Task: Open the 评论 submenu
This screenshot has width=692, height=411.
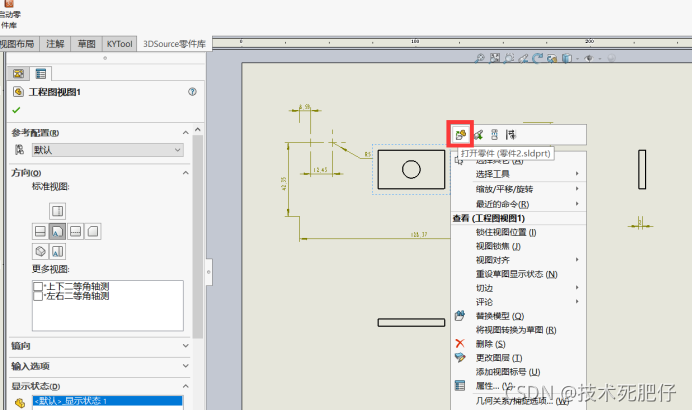Action: click(519, 302)
